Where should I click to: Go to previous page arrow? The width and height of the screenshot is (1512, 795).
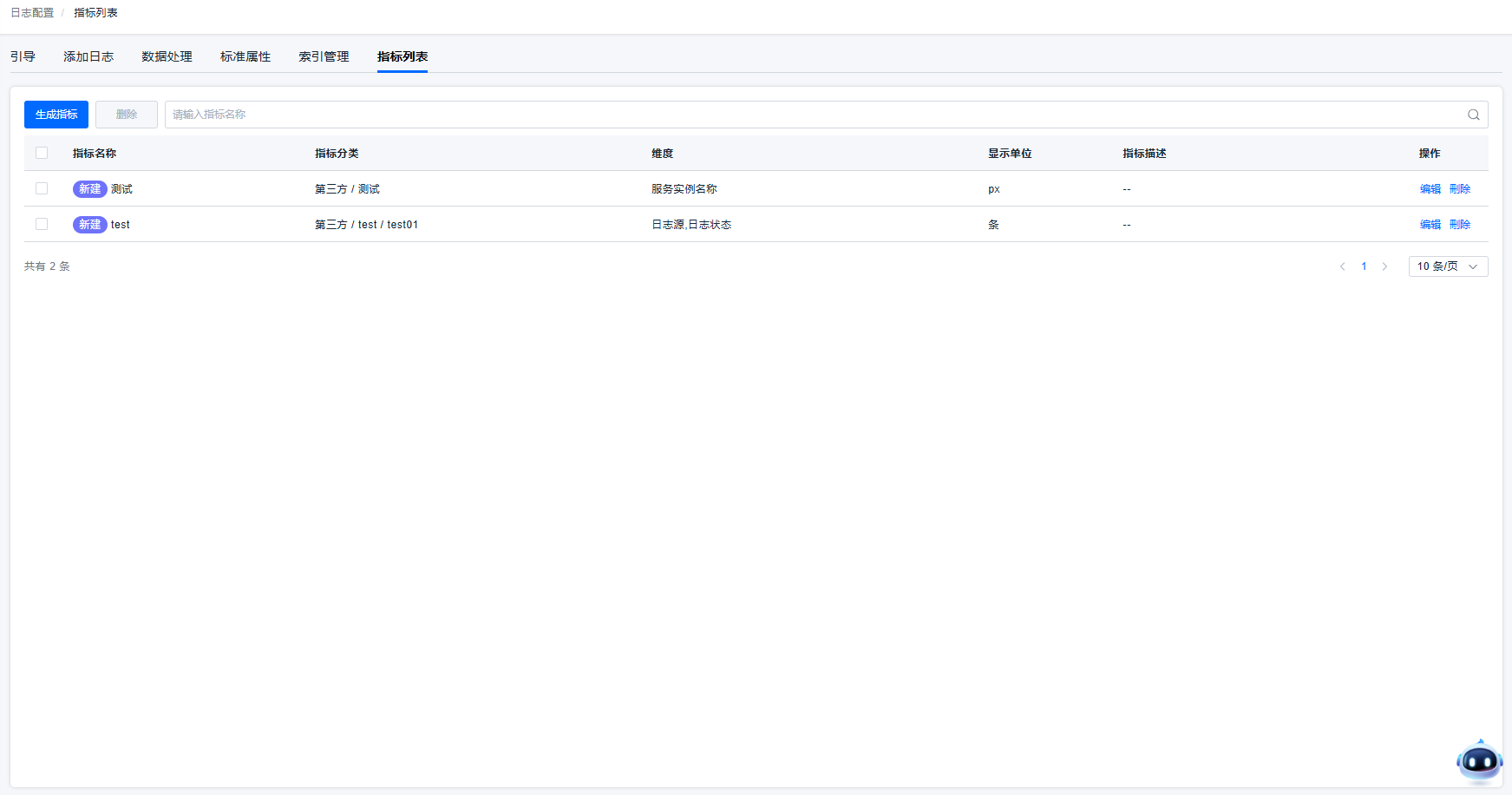[1342, 266]
